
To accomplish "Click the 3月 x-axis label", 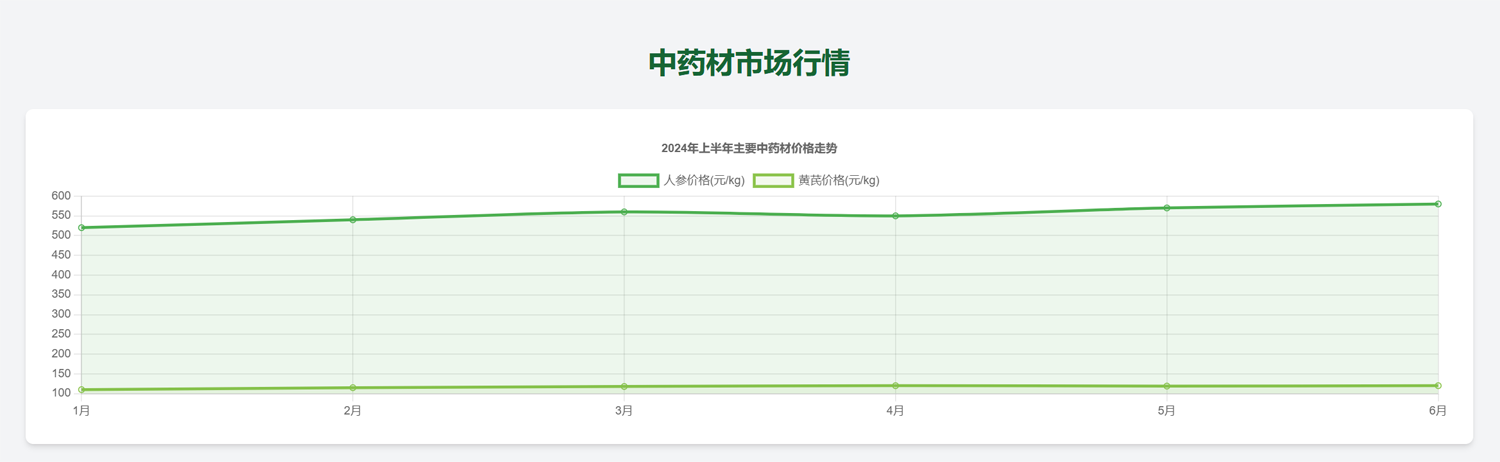I will pos(624,411).
